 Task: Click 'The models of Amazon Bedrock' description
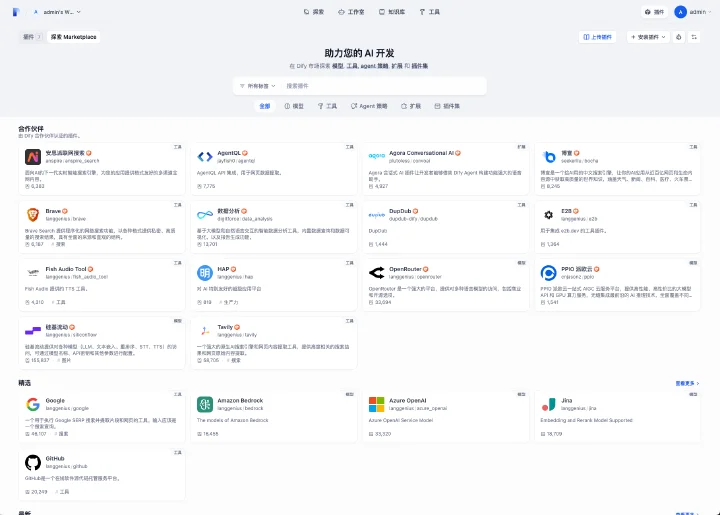232,420
